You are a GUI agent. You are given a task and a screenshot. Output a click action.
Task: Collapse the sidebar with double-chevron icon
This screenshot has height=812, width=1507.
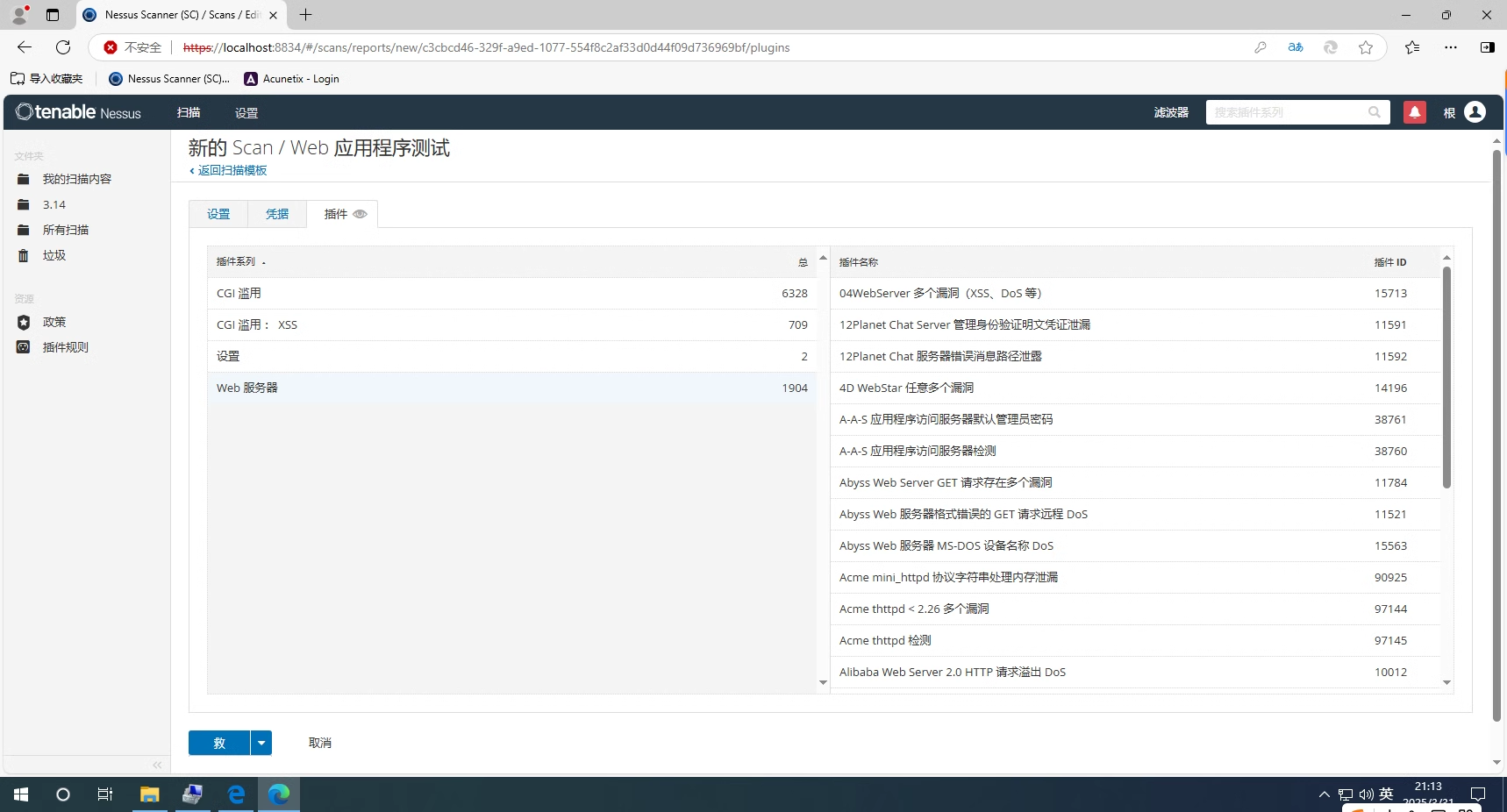point(157,765)
